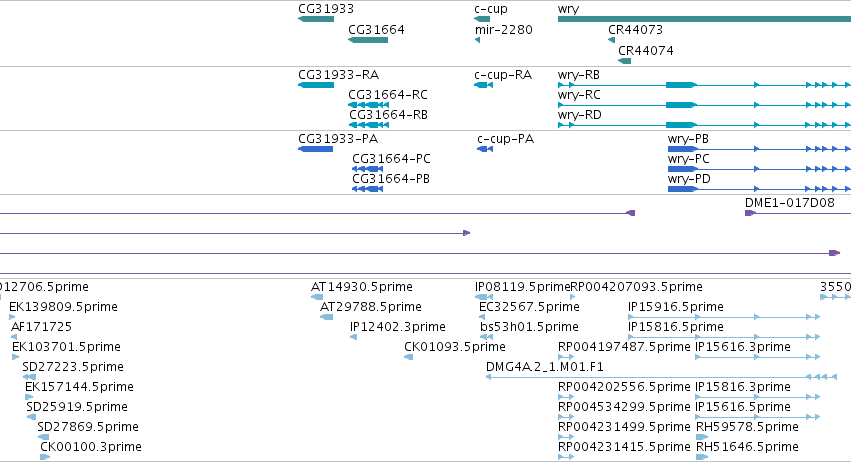Screen dimensions: 851x462
Task: Click the DME1-017D08 clone label
Action: (x=790, y=203)
